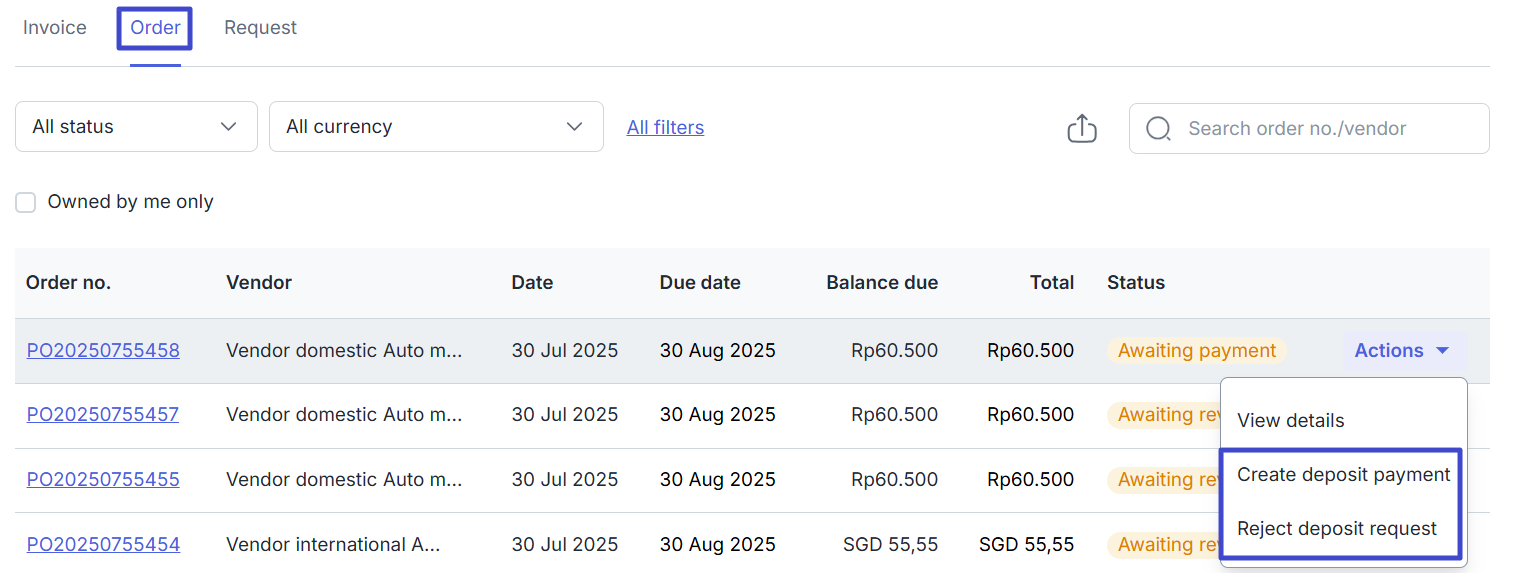1515x573 pixels.
Task: Expand the All currency dropdown
Action: click(435, 127)
